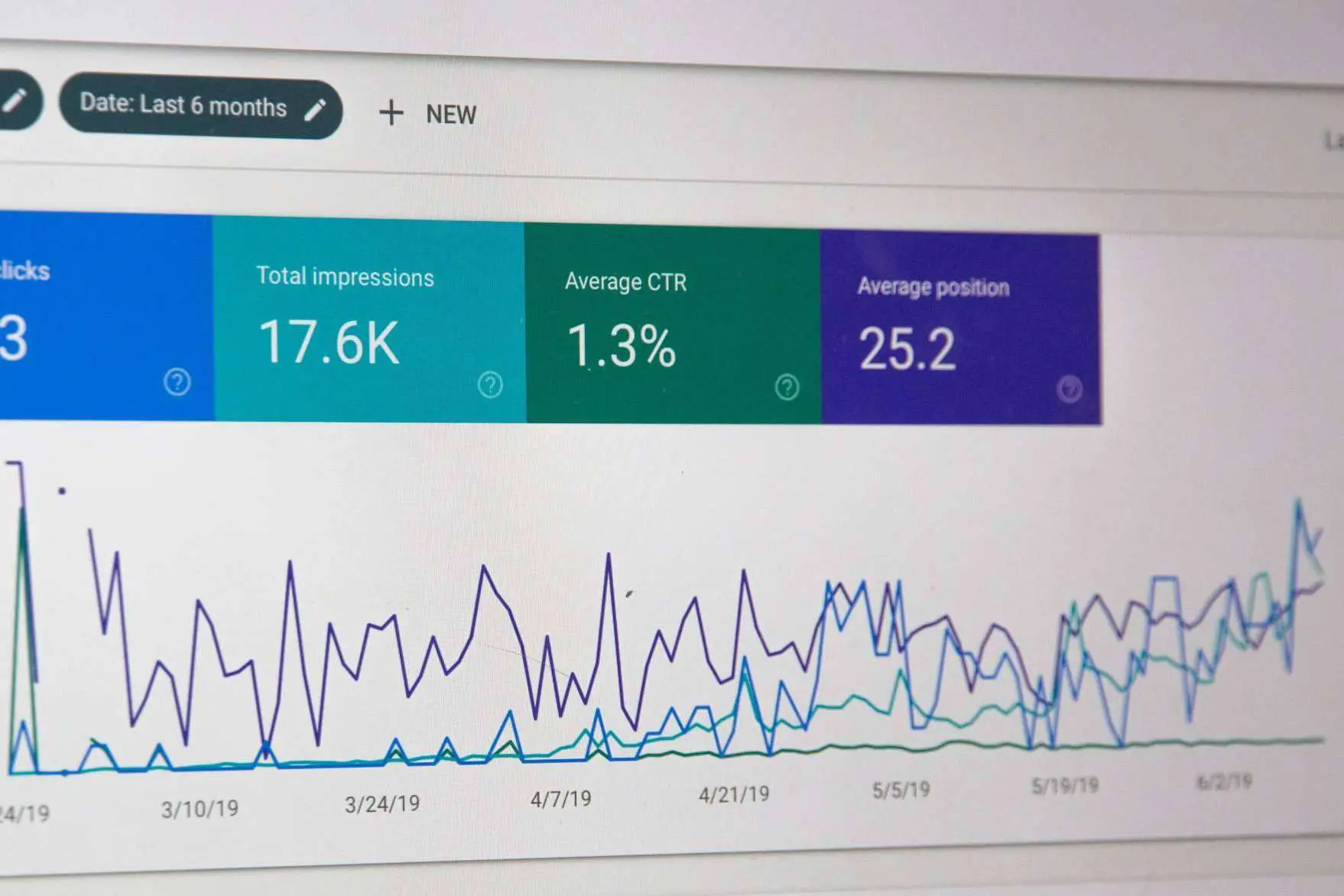1344x896 pixels.
Task: Toggle the Total impressions metric card
Action: click(x=369, y=320)
